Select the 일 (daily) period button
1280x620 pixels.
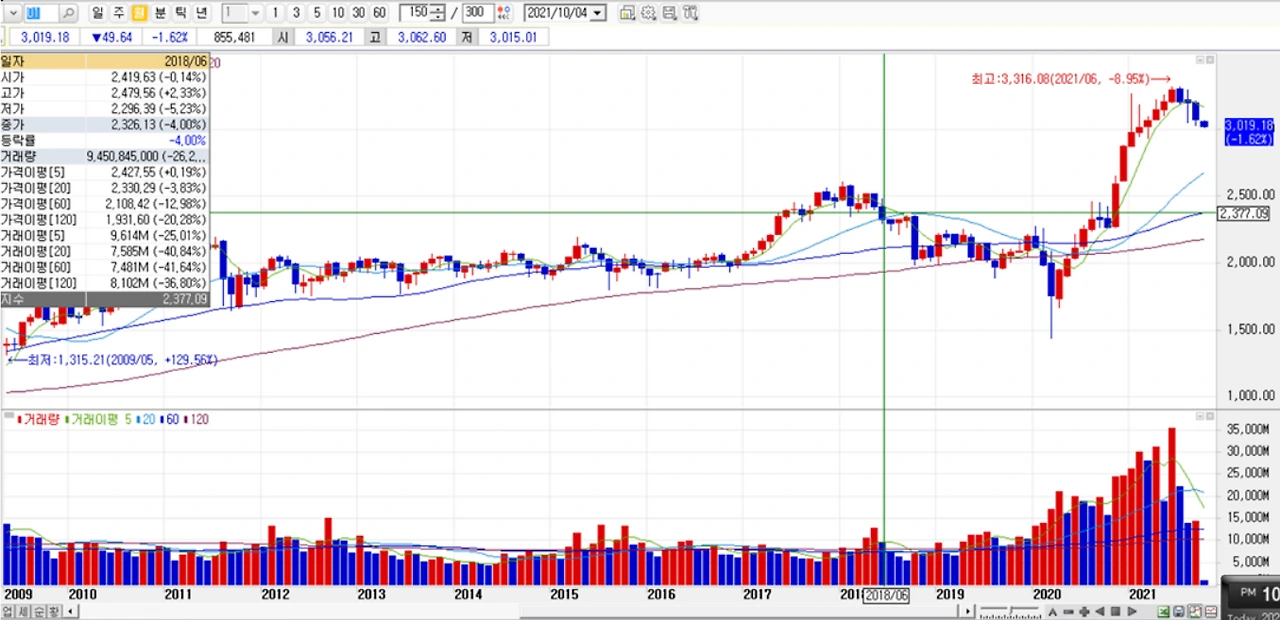pos(98,13)
